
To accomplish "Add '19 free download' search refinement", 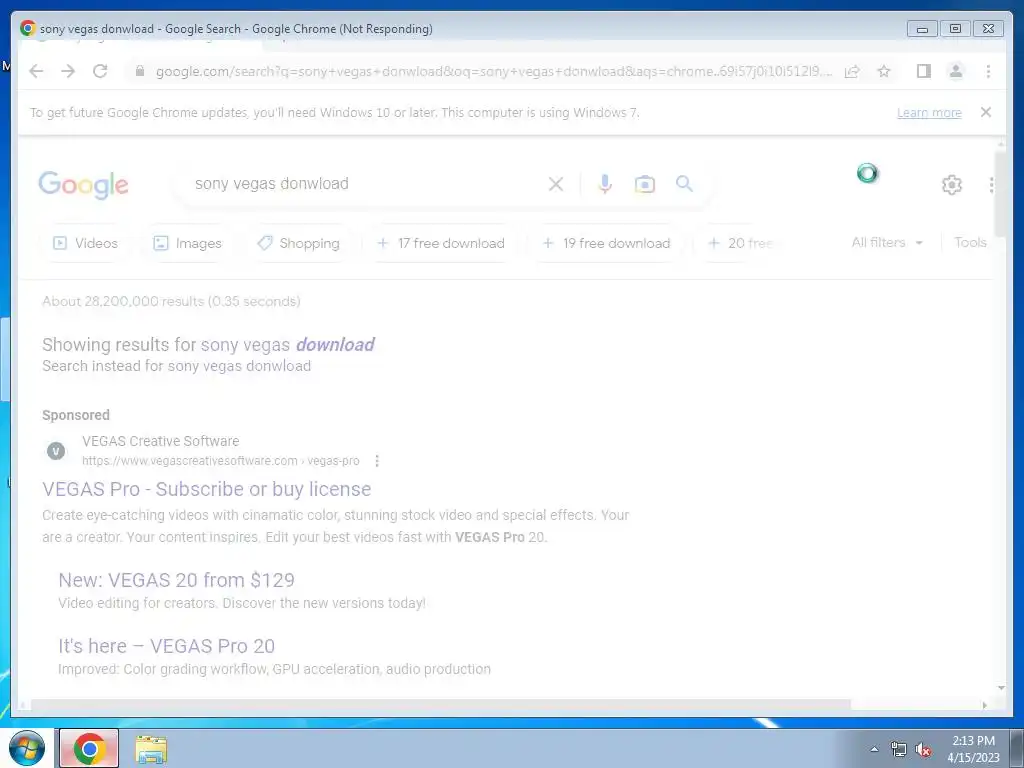I will coord(607,243).
